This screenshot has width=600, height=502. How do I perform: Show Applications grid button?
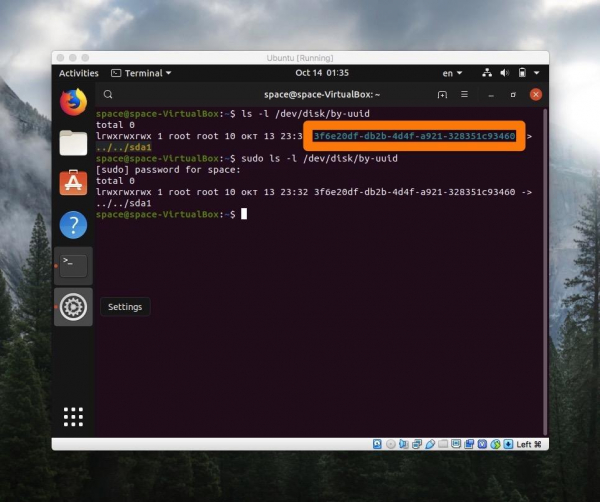[x=73, y=417]
